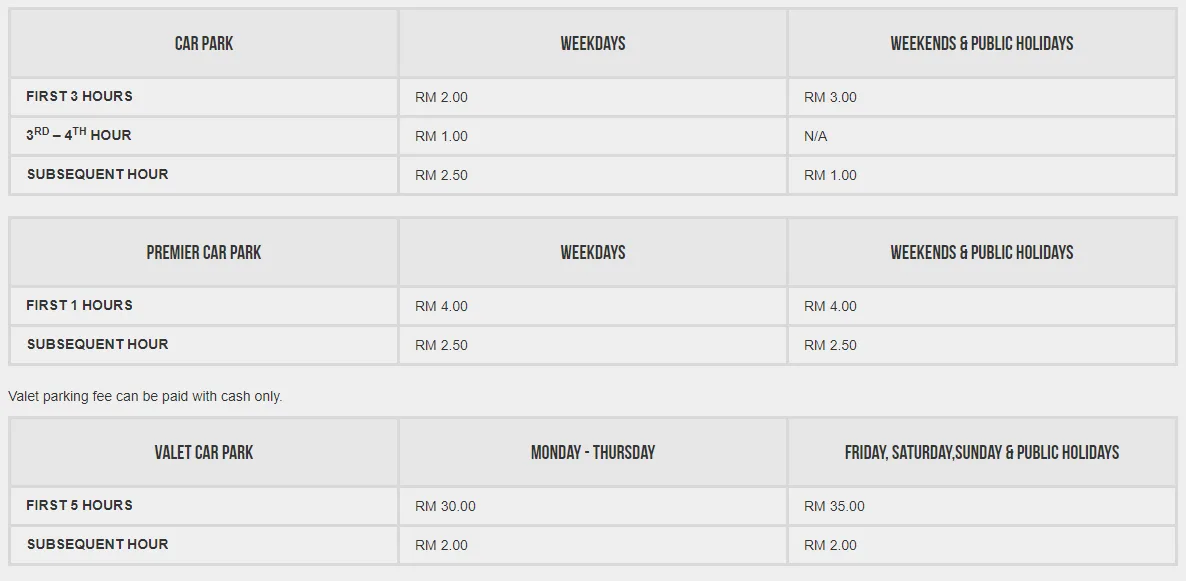The width and height of the screenshot is (1186, 581).
Task: Select the Friday, Saturday, Sunday & Public Holidays header
Action: (x=981, y=452)
